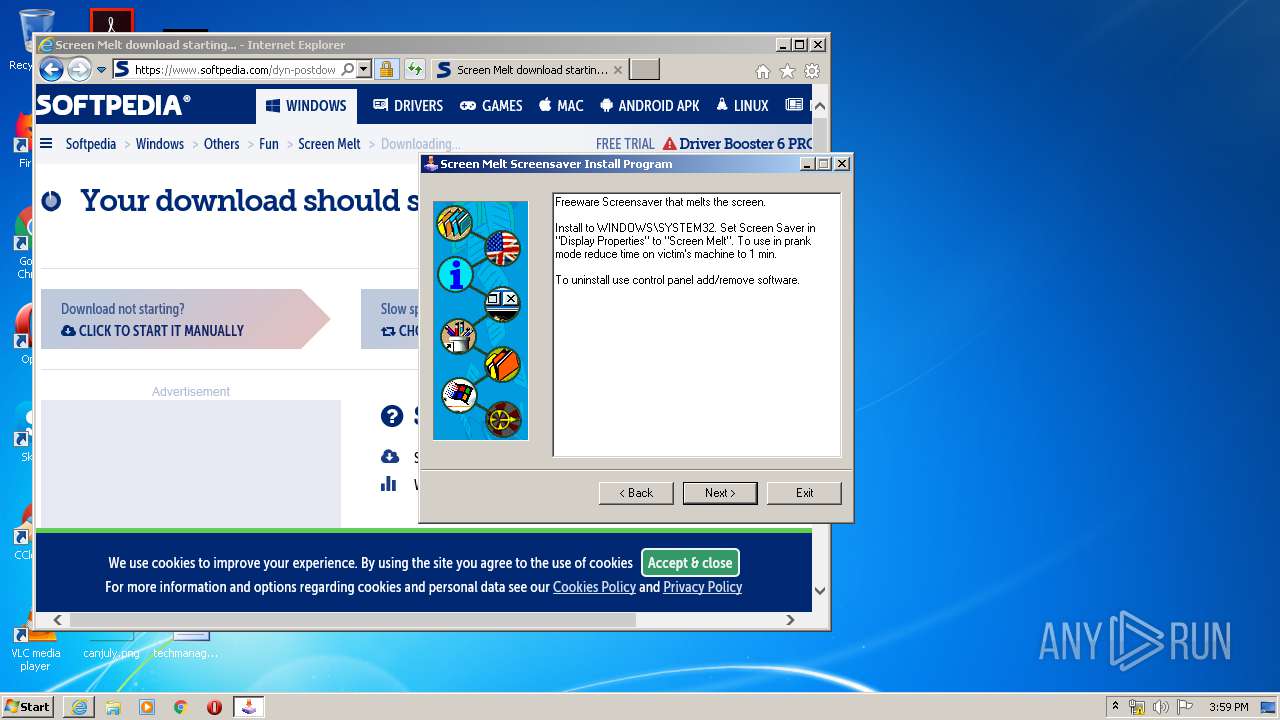Click the Accept & close cookies button
Viewport: 1280px width, 720px height.
(x=690, y=563)
